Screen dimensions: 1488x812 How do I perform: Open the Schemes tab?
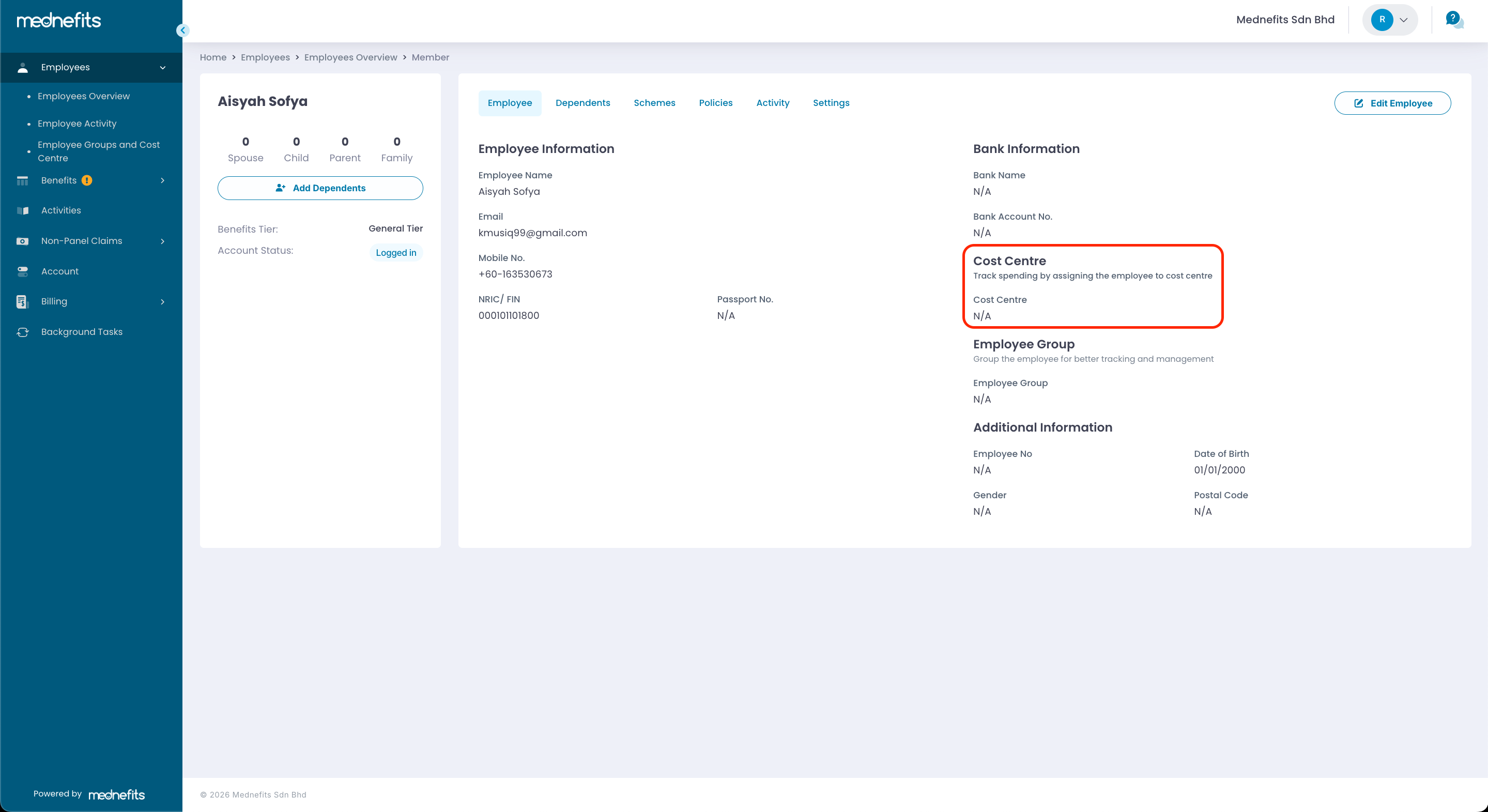(x=654, y=103)
